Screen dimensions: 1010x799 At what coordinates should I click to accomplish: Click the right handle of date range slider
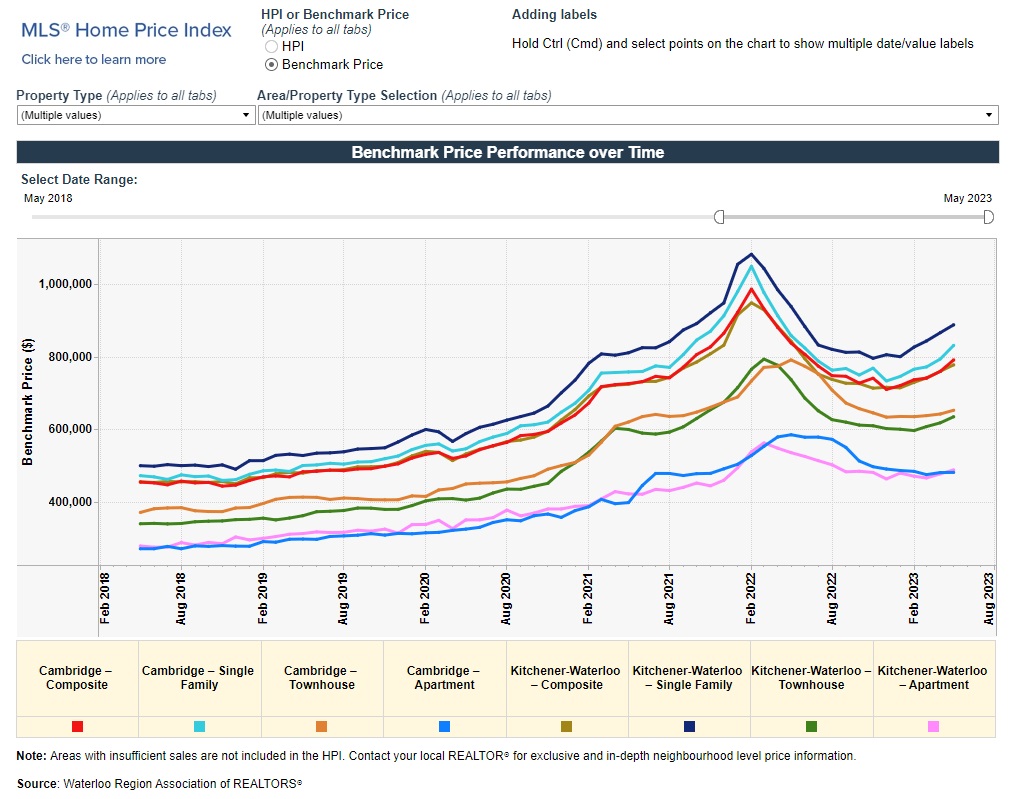pos(988,217)
